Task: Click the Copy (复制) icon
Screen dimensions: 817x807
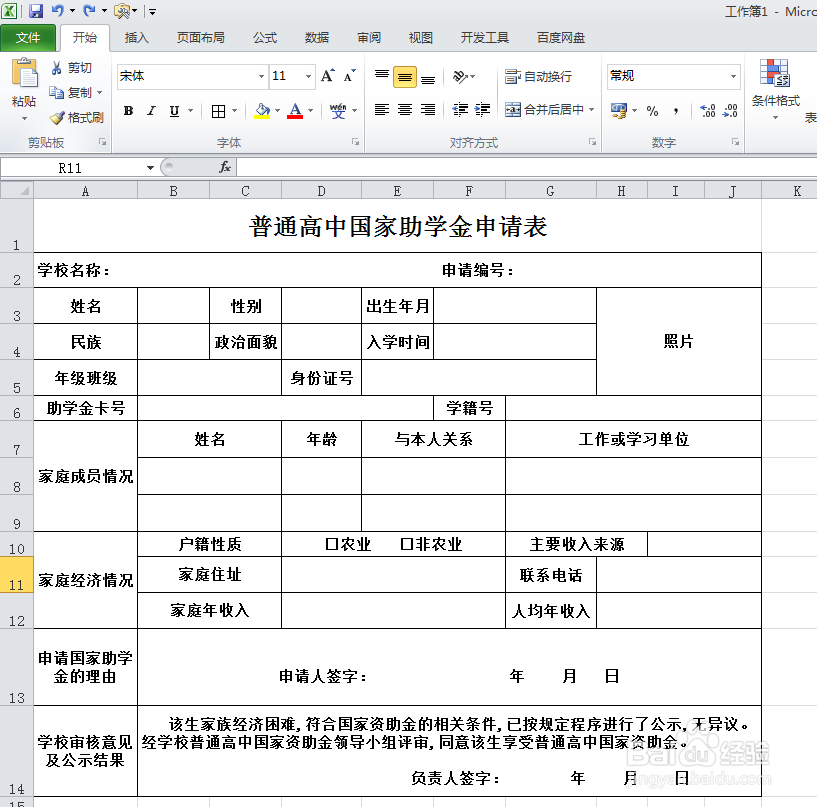Action: [56, 92]
